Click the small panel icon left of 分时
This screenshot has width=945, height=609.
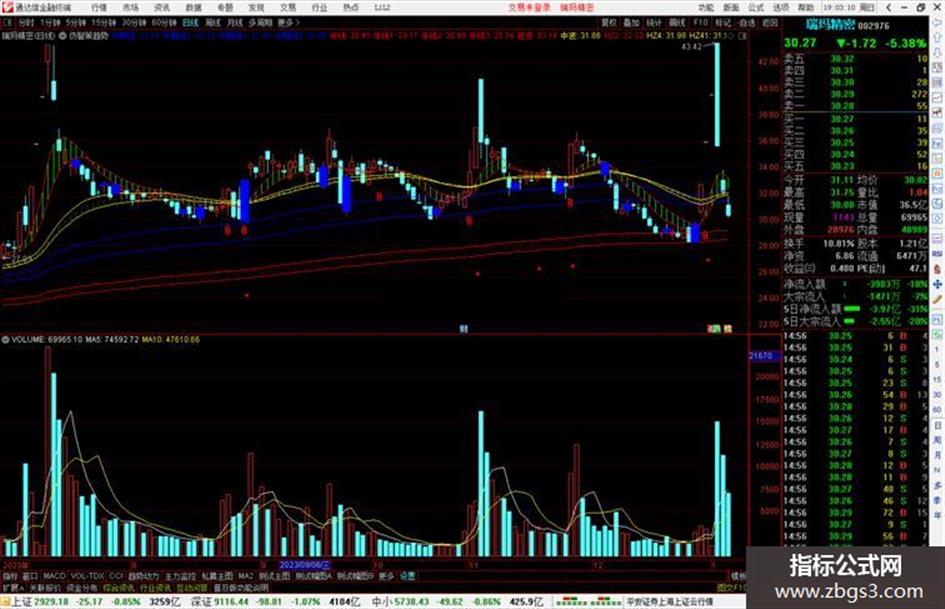click(x=8, y=23)
